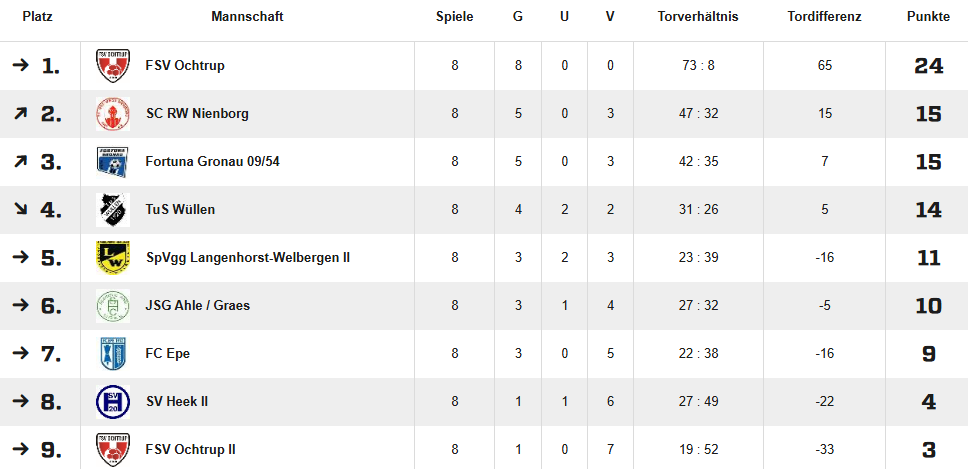Click the FC Epe blue crest
The image size is (968, 469).
[x=113, y=354]
